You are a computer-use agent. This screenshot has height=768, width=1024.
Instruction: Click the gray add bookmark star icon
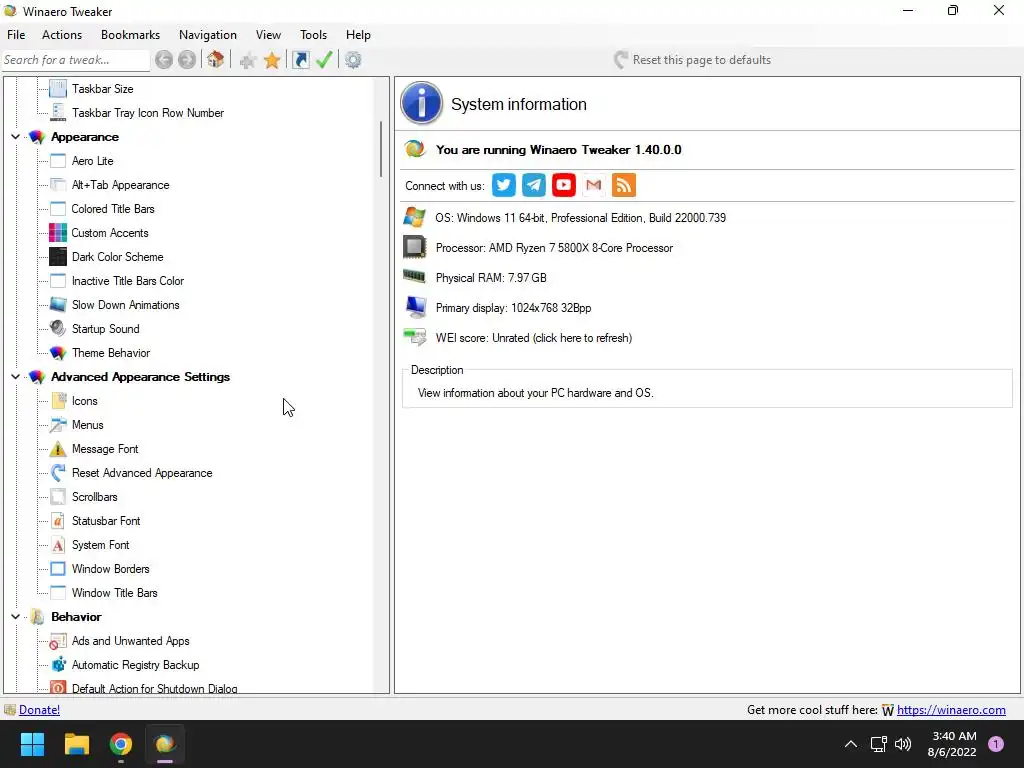click(x=248, y=61)
